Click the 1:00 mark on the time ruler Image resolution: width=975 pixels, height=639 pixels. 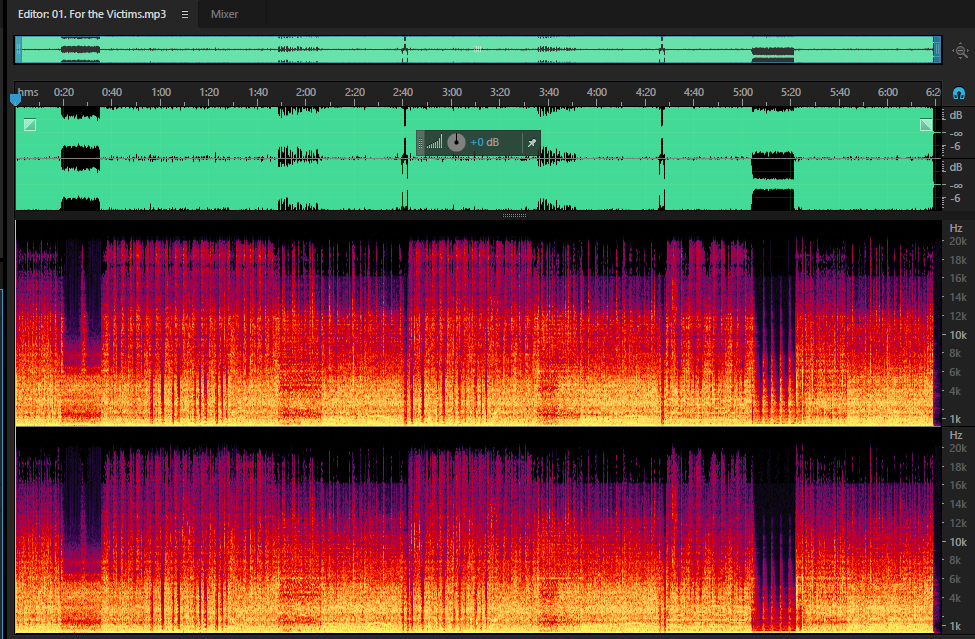(161, 92)
